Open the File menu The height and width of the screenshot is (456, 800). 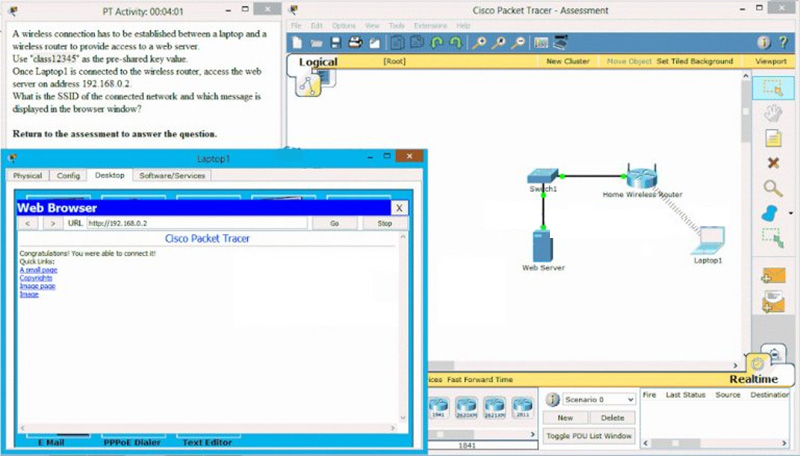pyautogui.click(x=296, y=26)
